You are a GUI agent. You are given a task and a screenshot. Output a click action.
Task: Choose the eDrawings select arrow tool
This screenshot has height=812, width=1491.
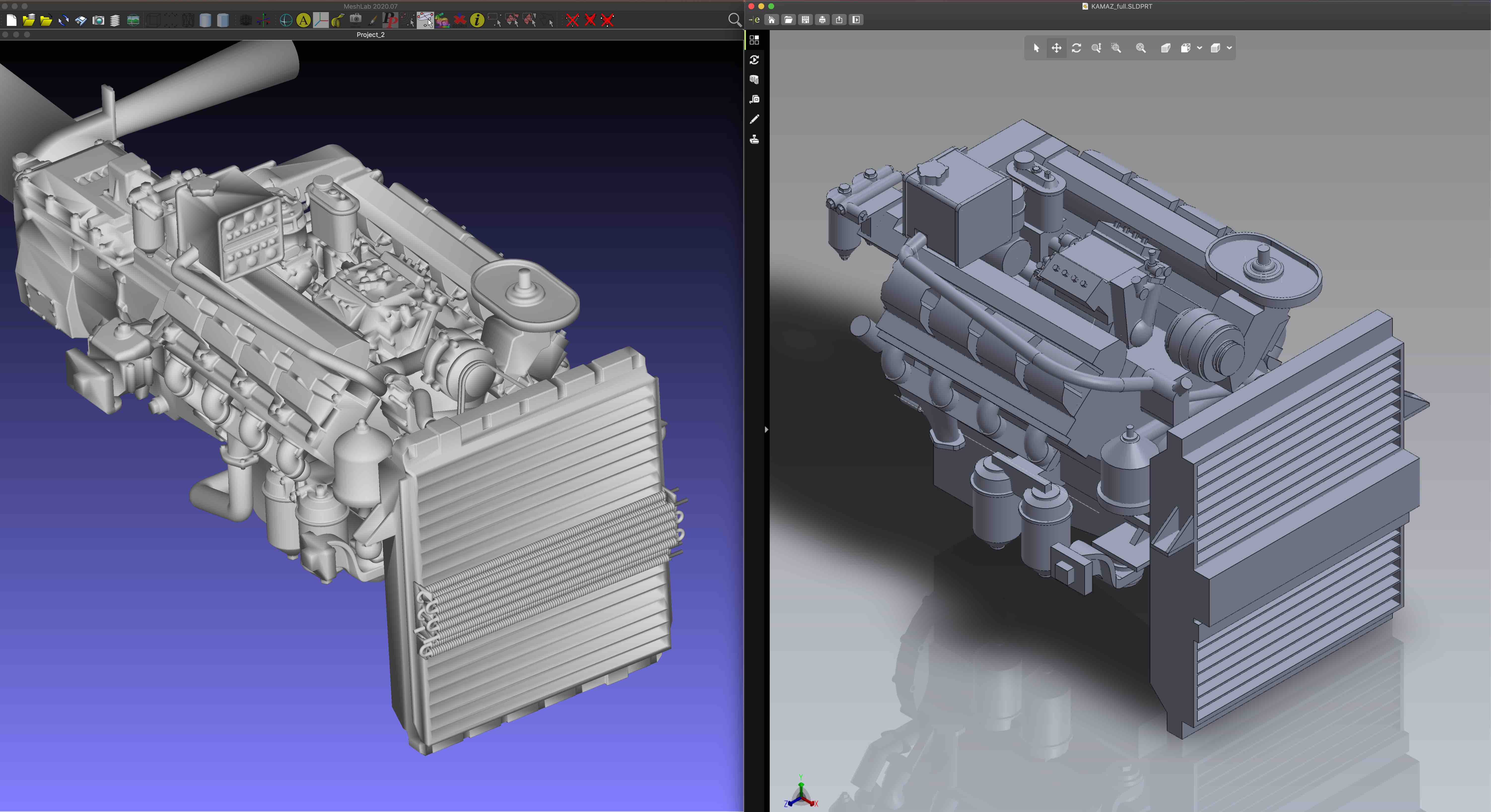coord(1036,48)
